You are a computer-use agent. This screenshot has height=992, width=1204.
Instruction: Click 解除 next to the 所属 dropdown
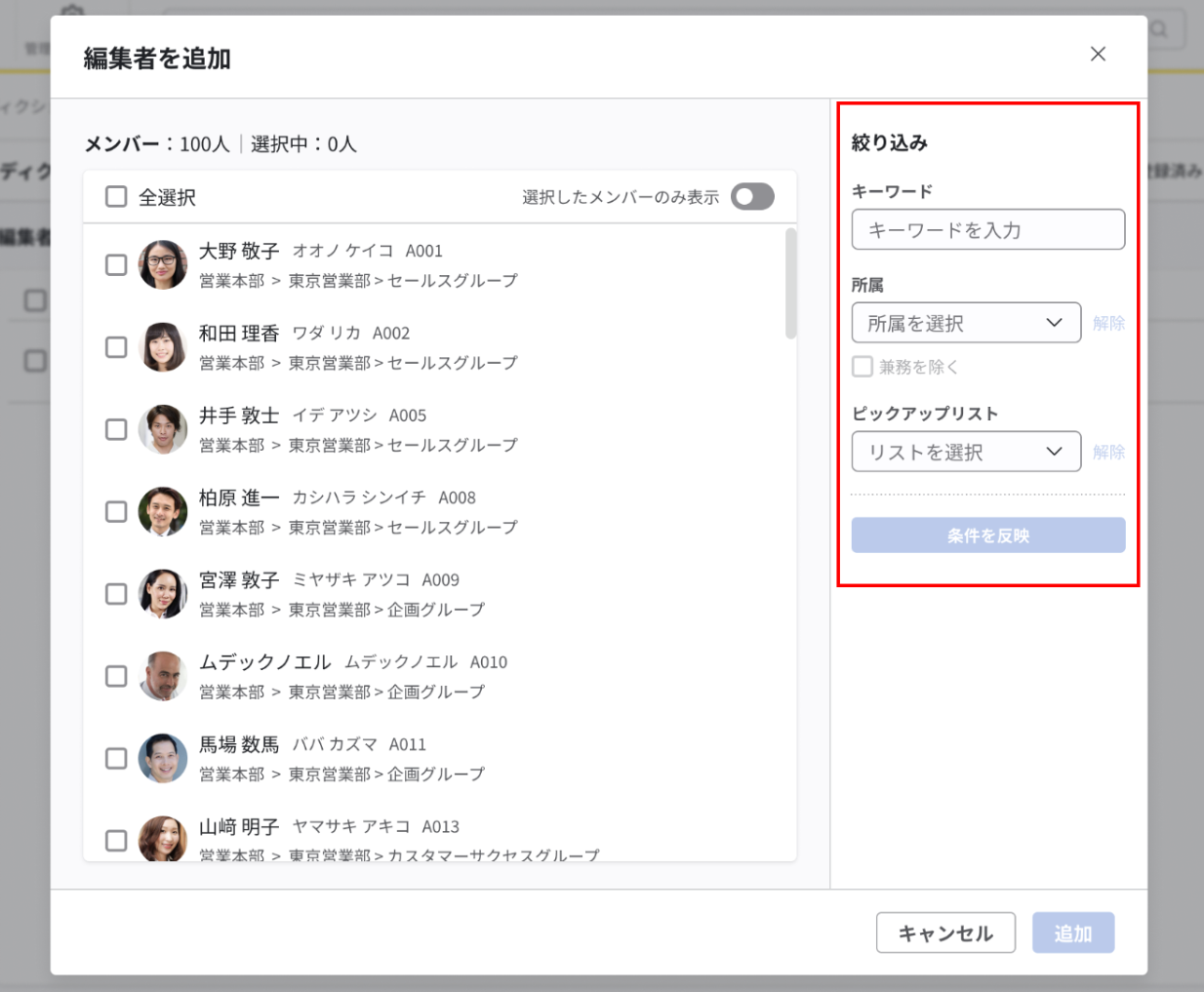tap(1110, 322)
